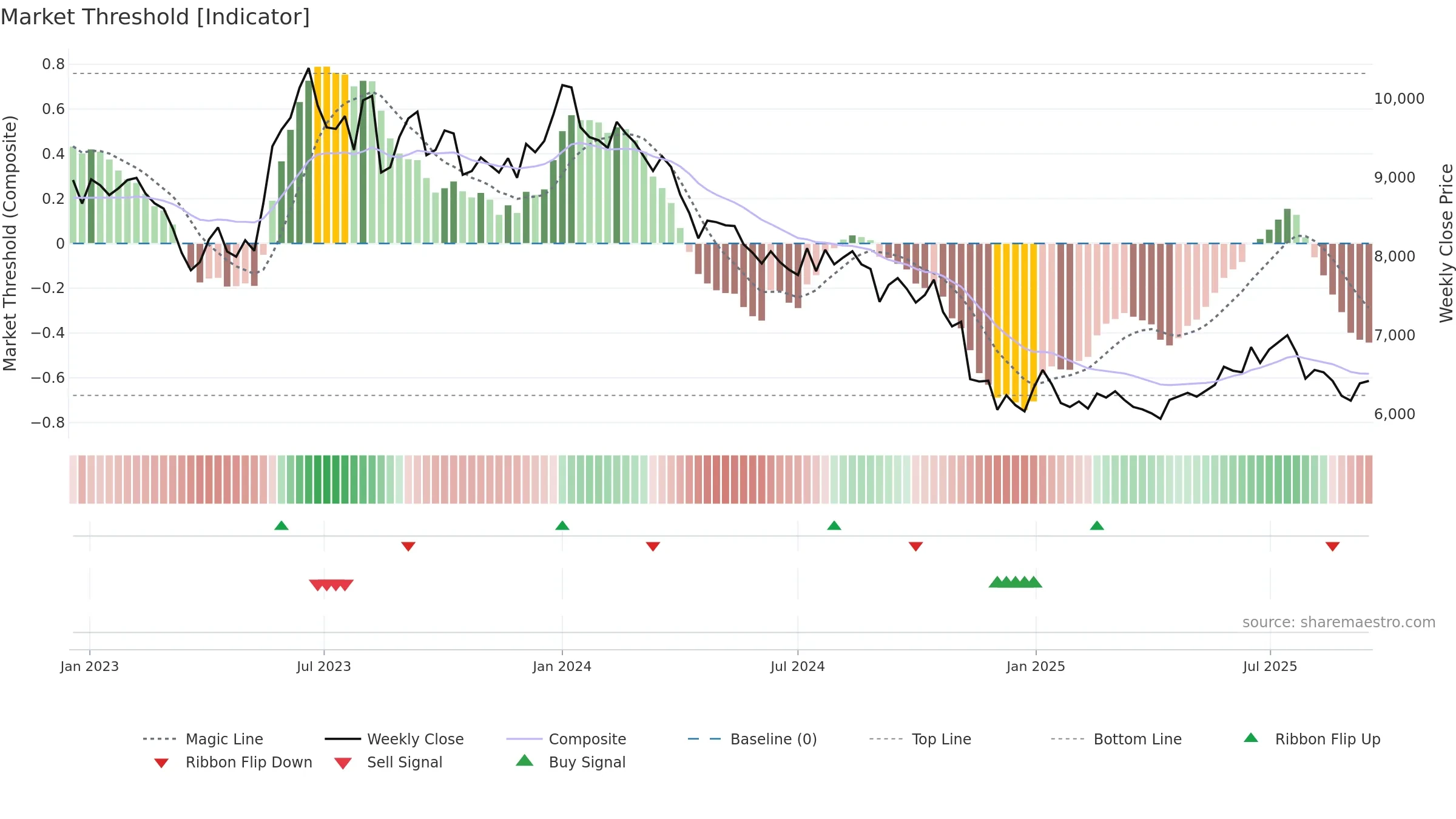Toggle Magic Line legend entry
The height and width of the screenshot is (819, 1456).
coord(203,739)
